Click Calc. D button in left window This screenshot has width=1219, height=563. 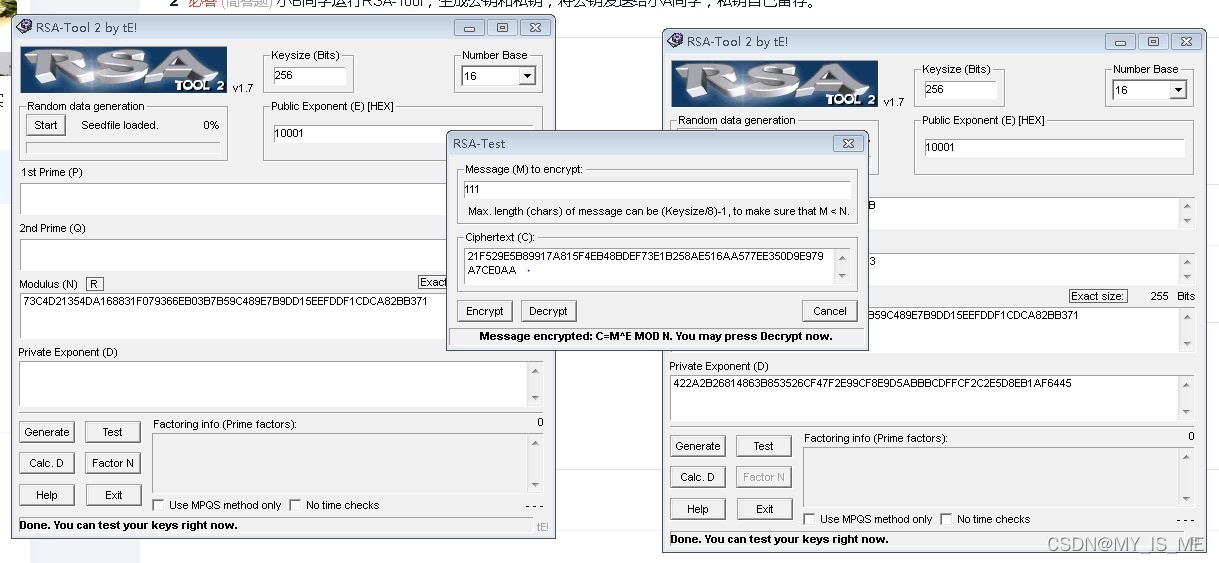tap(47, 463)
